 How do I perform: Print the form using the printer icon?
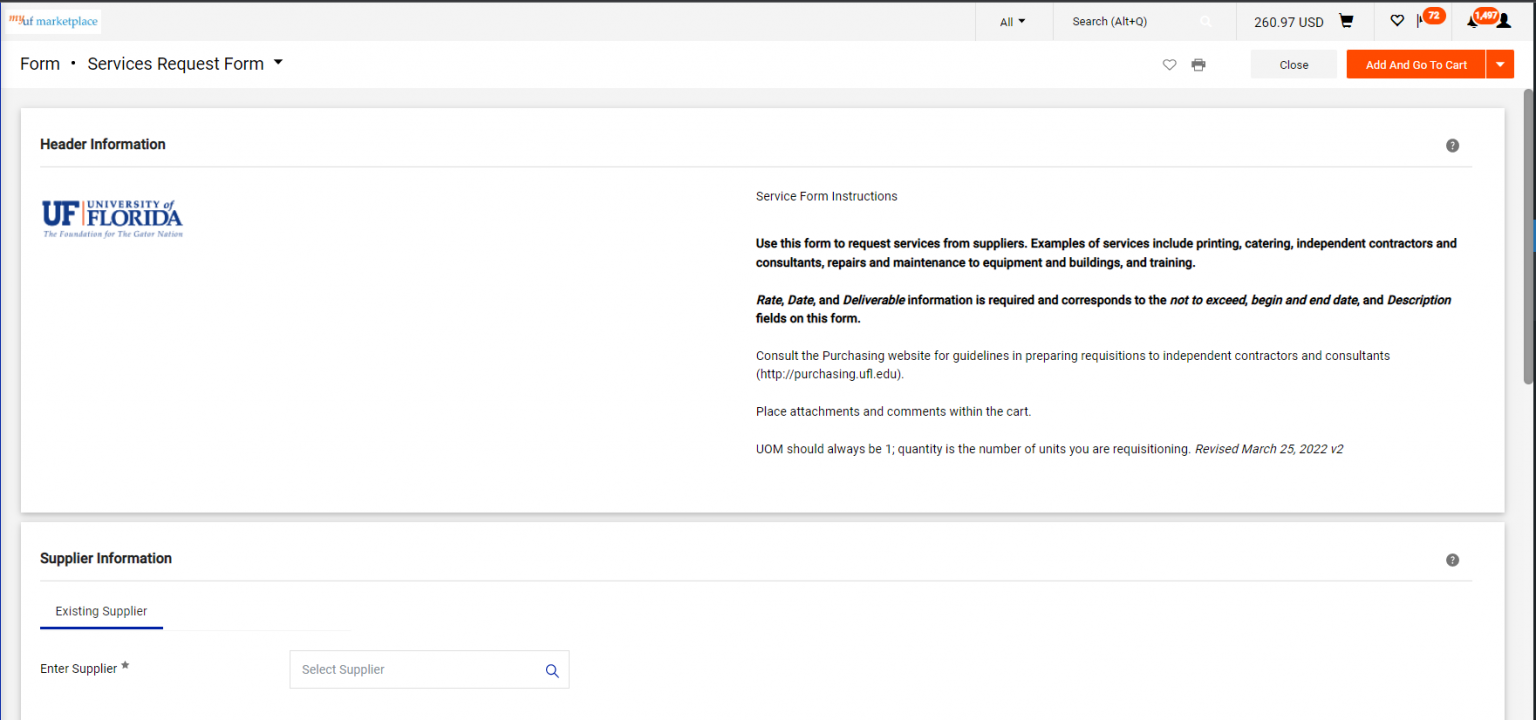[x=1198, y=64]
